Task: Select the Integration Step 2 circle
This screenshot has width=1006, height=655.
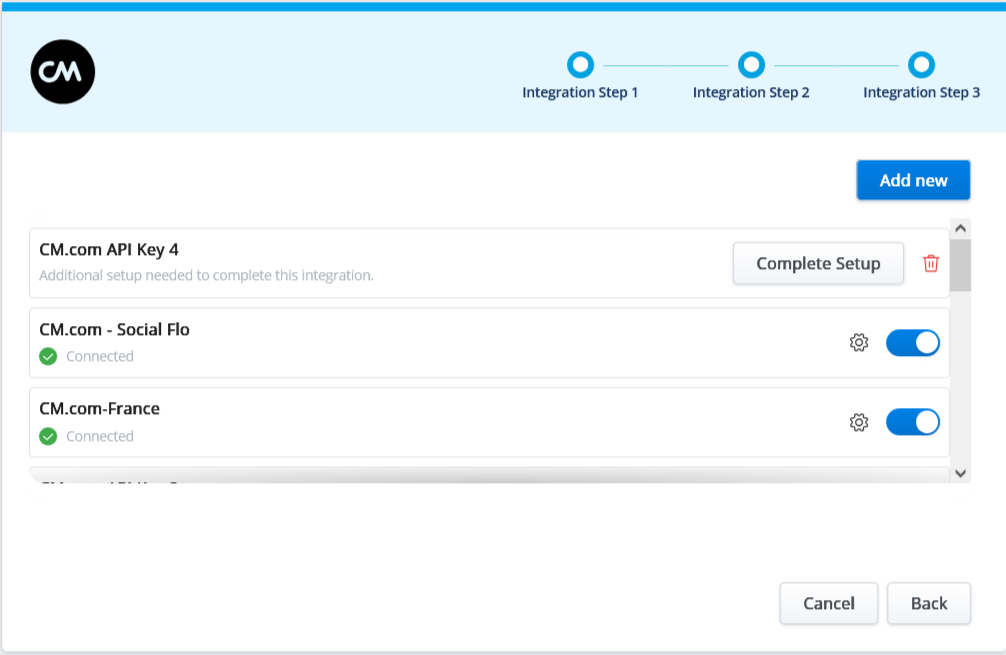Action: click(x=751, y=65)
